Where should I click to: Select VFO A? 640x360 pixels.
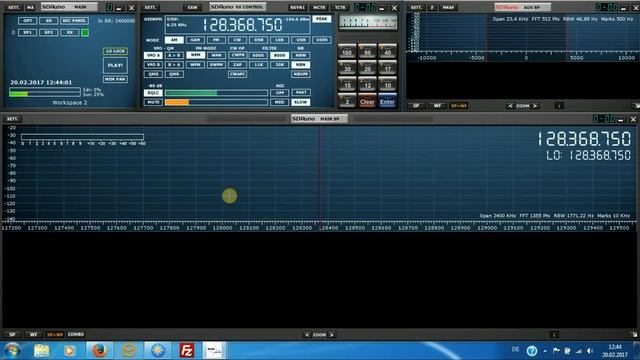click(153, 56)
